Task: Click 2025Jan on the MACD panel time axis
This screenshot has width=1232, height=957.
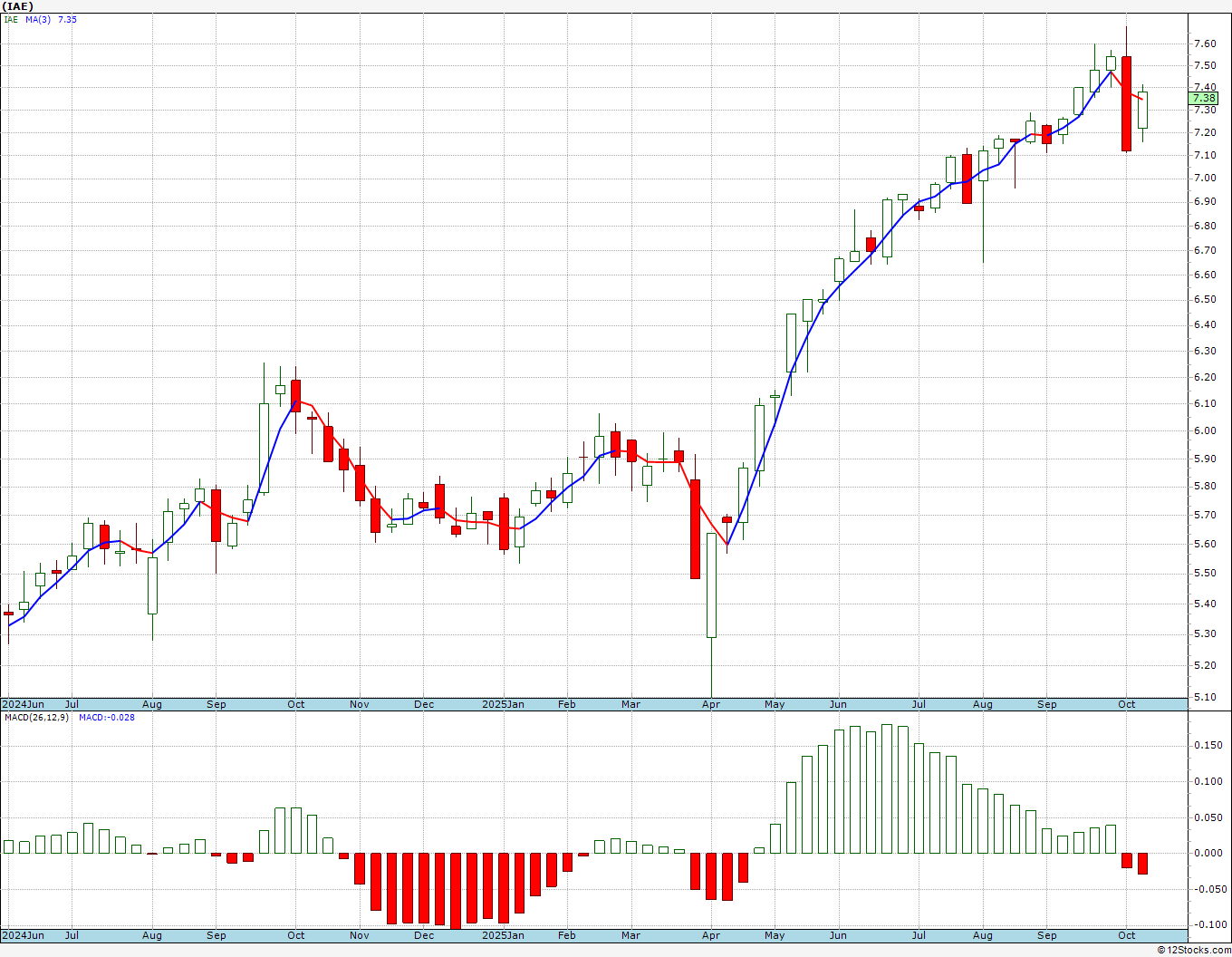Action: (503, 935)
